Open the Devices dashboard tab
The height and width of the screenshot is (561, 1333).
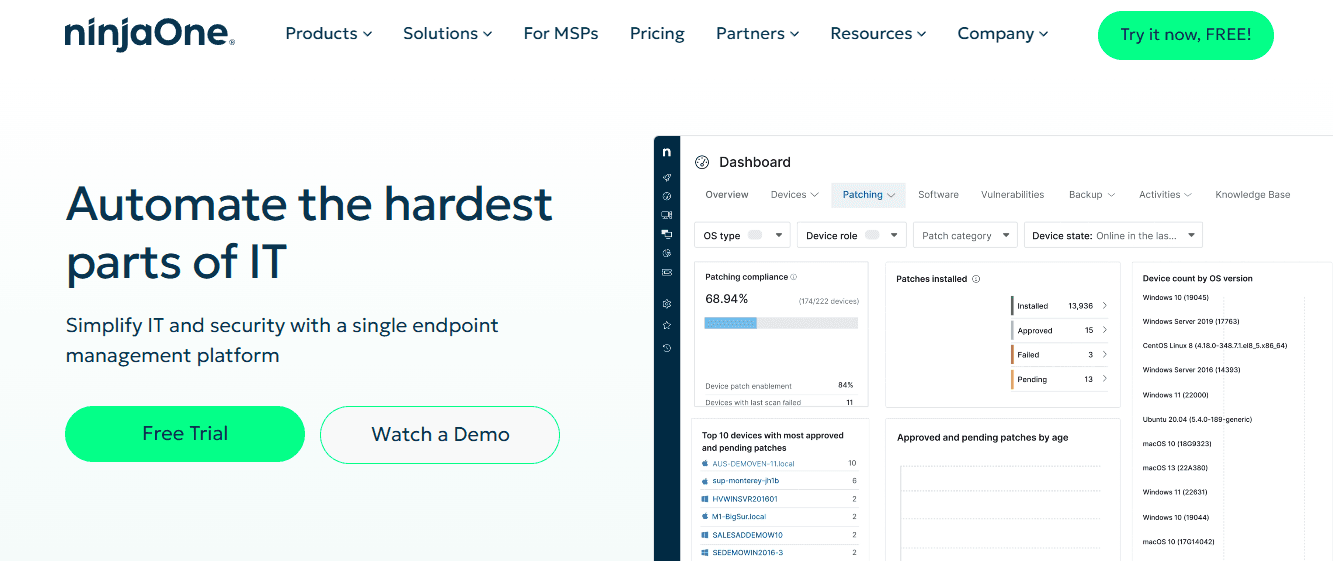795,195
